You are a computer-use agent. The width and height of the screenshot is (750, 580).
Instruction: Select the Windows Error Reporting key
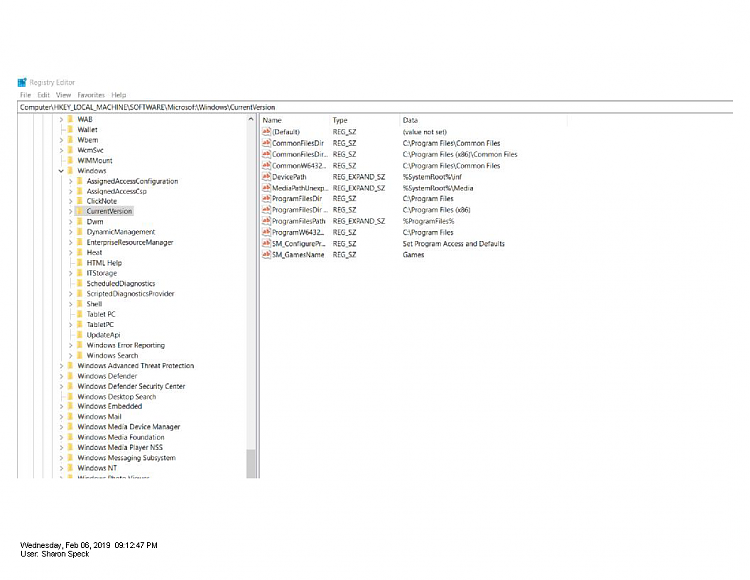(x=125, y=345)
